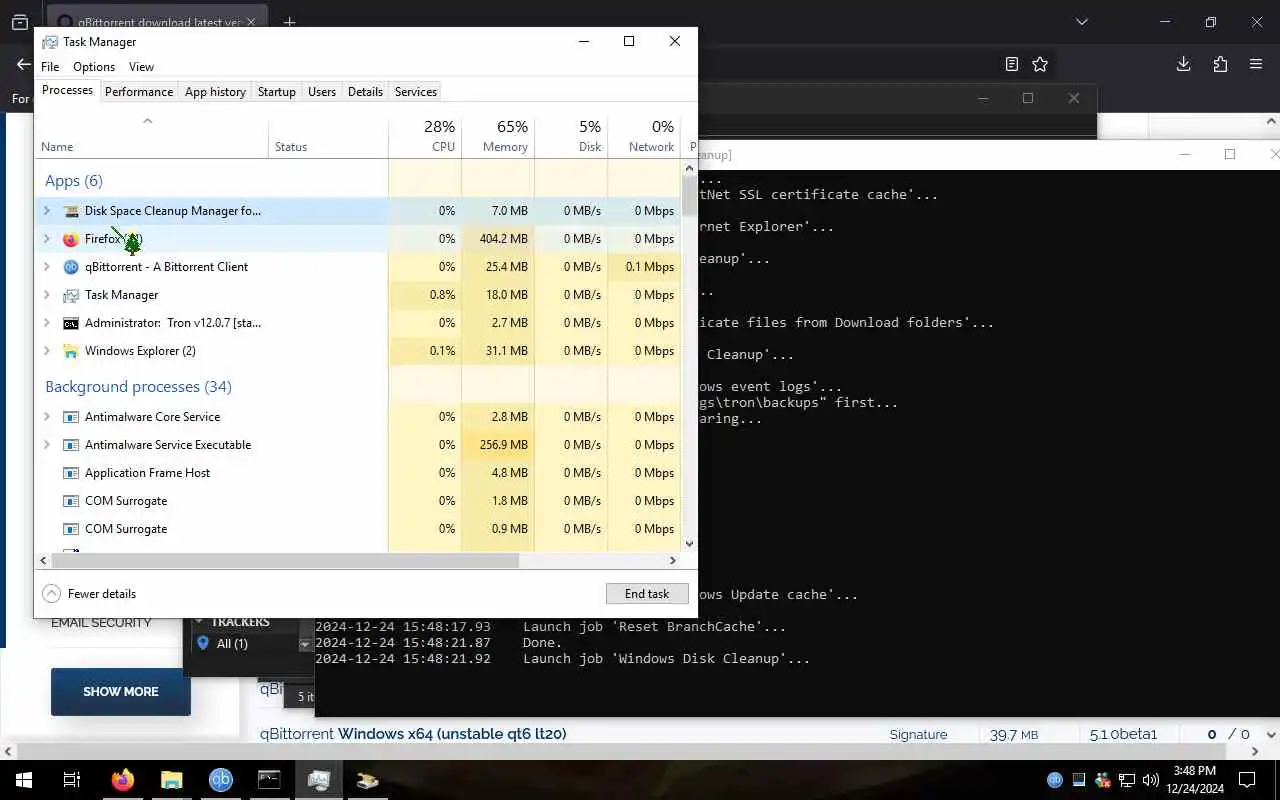Click the network tray icon
Screen dimensions: 1280x800
pos(1127,780)
